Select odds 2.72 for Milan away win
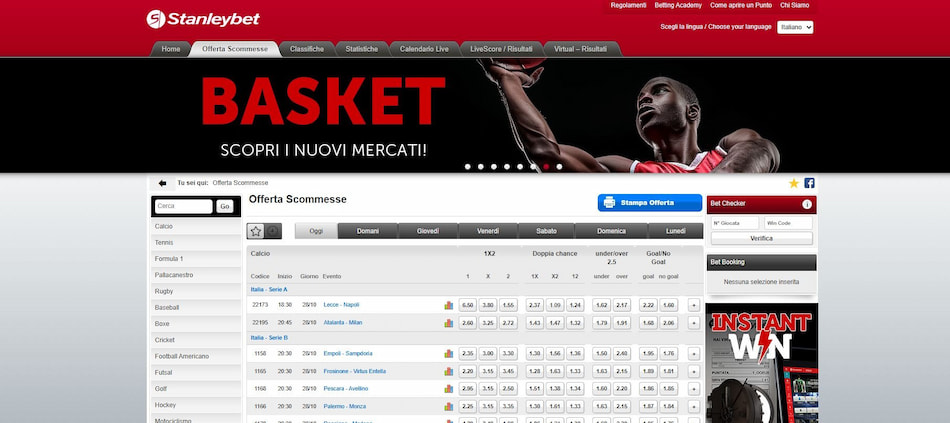Image resolution: width=950 pixels, height=423 pixels. [x=508, y=323]
